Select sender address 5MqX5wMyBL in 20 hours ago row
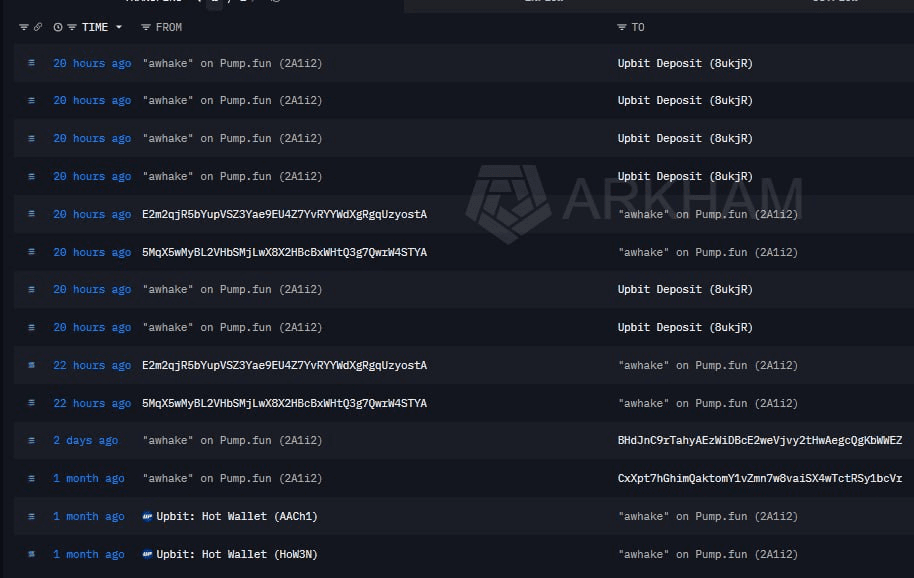 click(284, 252)
